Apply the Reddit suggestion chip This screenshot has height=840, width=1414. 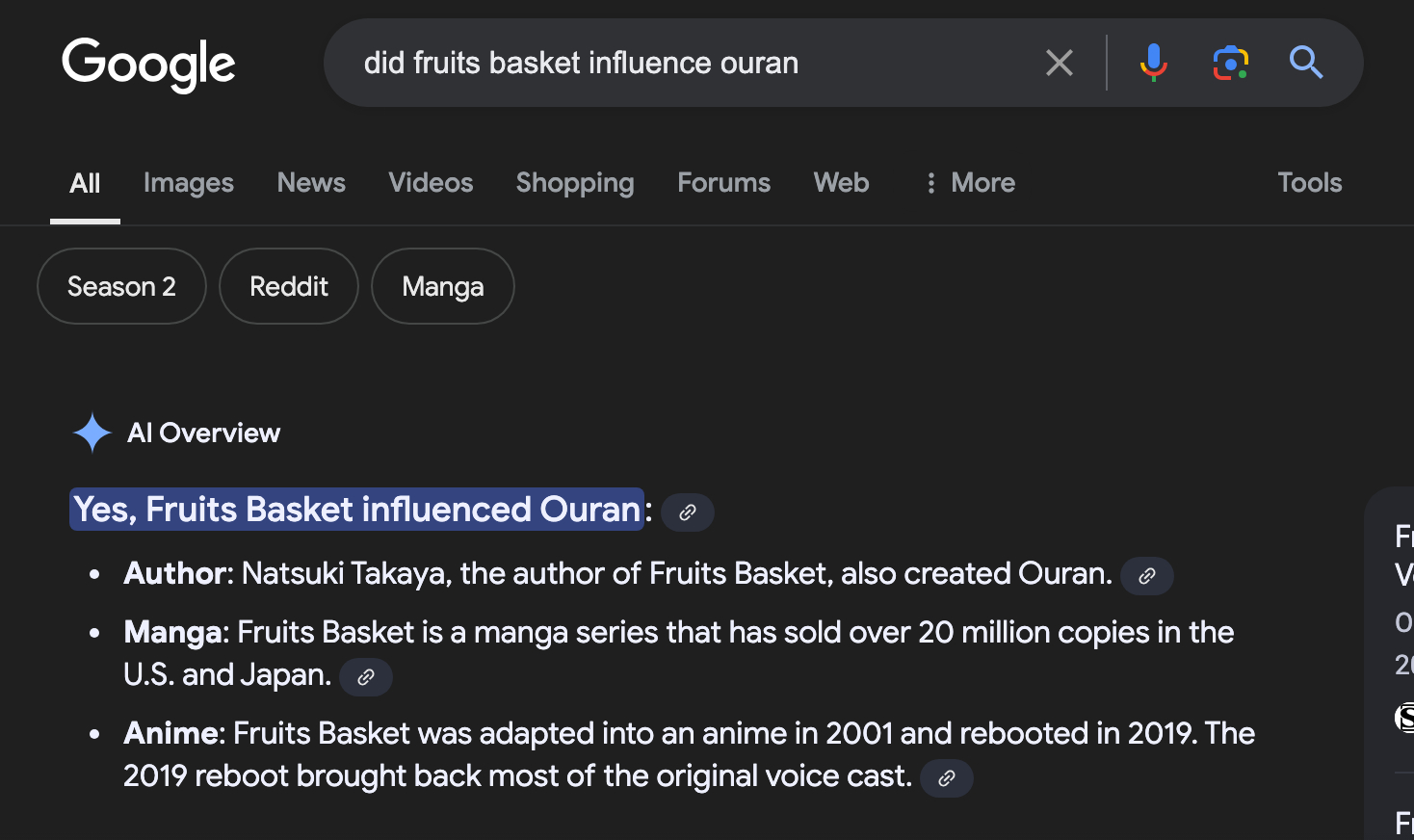point(289,286)
